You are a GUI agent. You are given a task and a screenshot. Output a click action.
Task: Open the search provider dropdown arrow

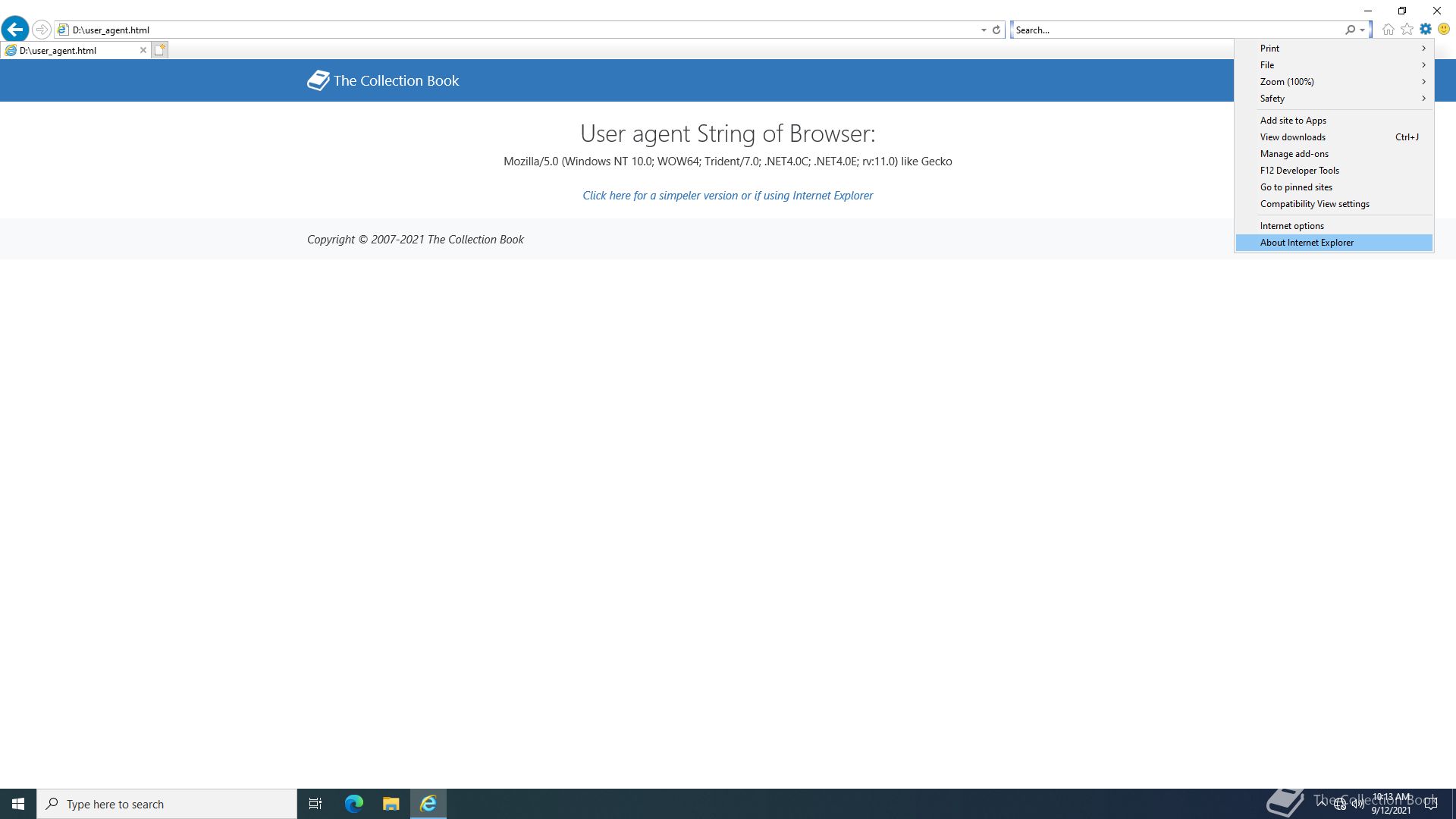[x=1363, y=30]
